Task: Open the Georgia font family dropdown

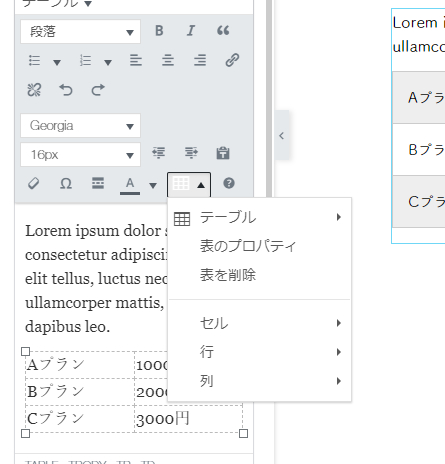Action: pos(80,126)
